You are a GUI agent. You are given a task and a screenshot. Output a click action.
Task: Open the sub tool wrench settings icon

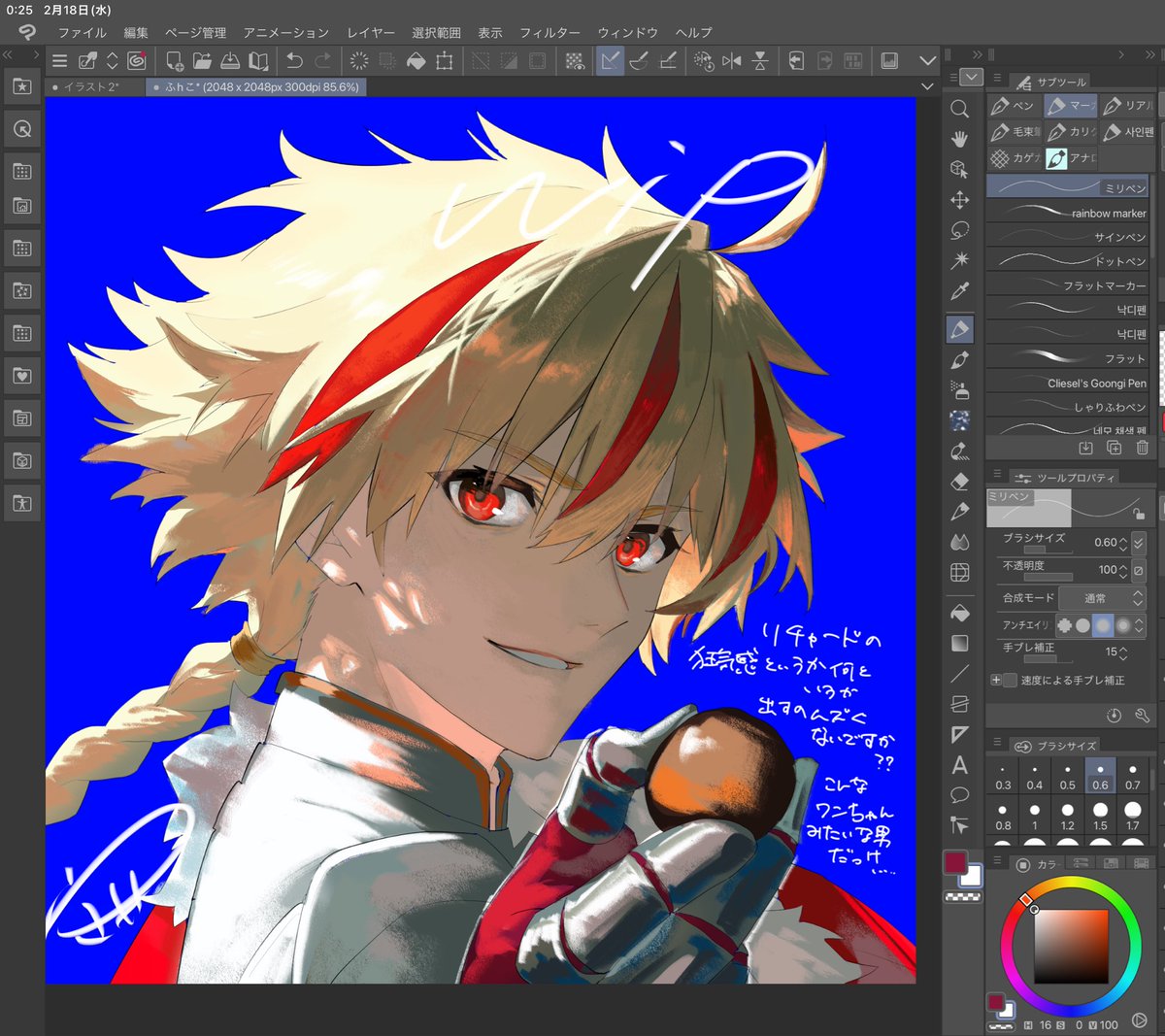click(1143, 715)
